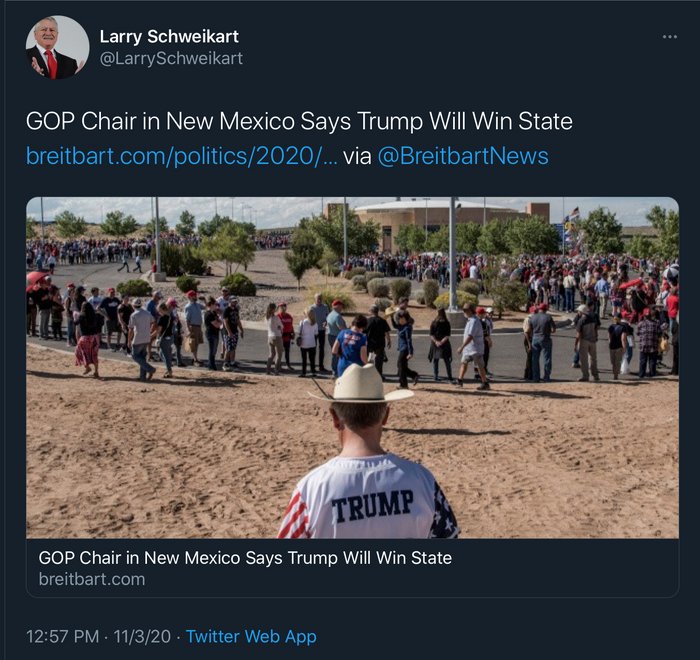Click breitbart.com domain in the card

pyautogui.click(x=92, y=579)
